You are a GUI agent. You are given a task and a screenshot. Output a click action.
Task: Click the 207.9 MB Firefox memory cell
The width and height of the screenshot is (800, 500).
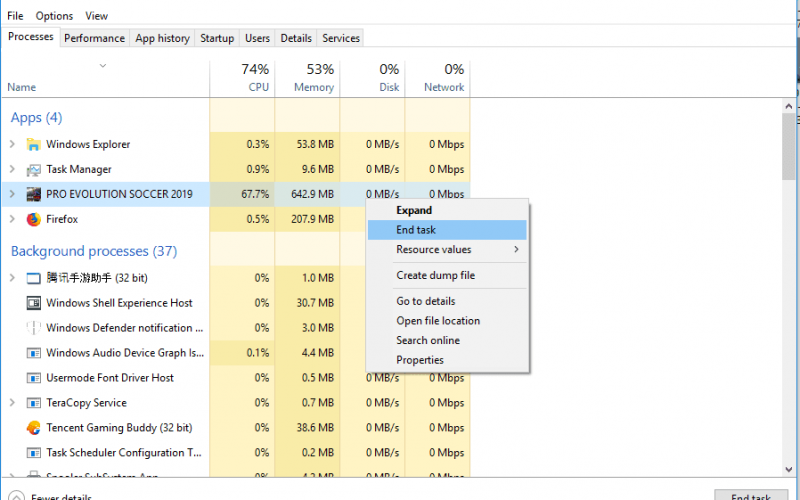coord(308,219)
